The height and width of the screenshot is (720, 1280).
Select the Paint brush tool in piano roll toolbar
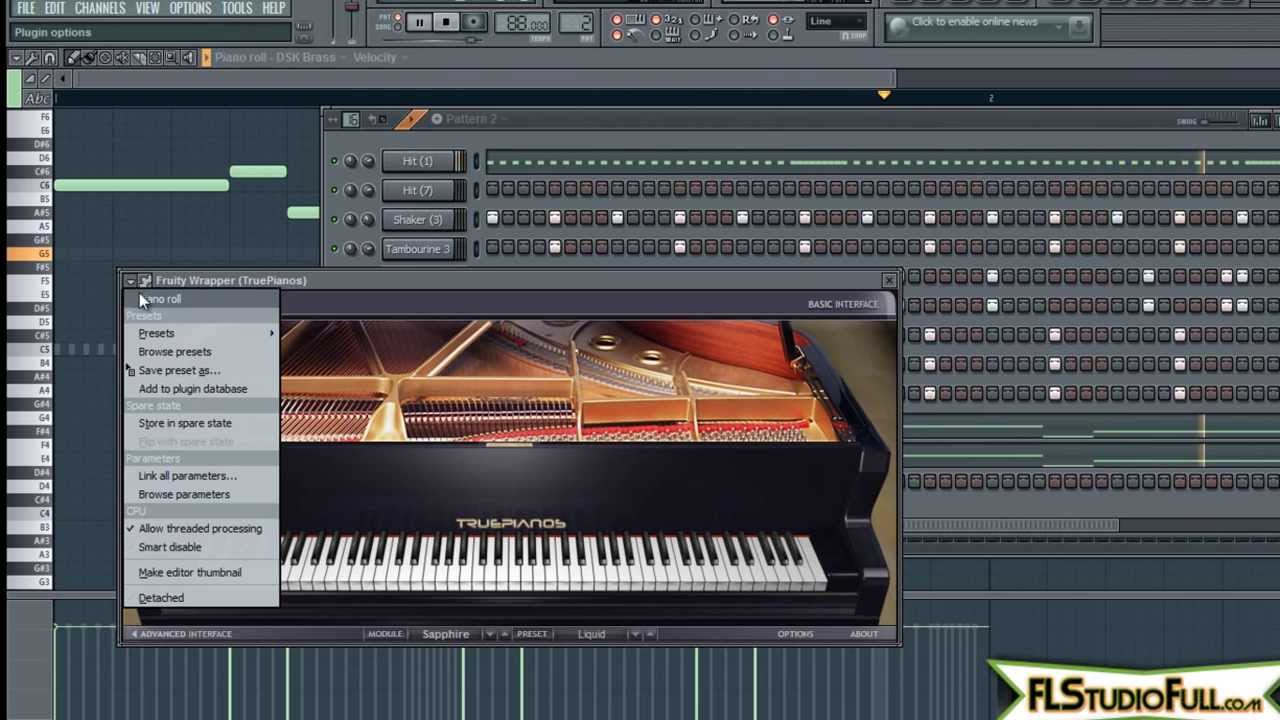[x=89, y=57]
